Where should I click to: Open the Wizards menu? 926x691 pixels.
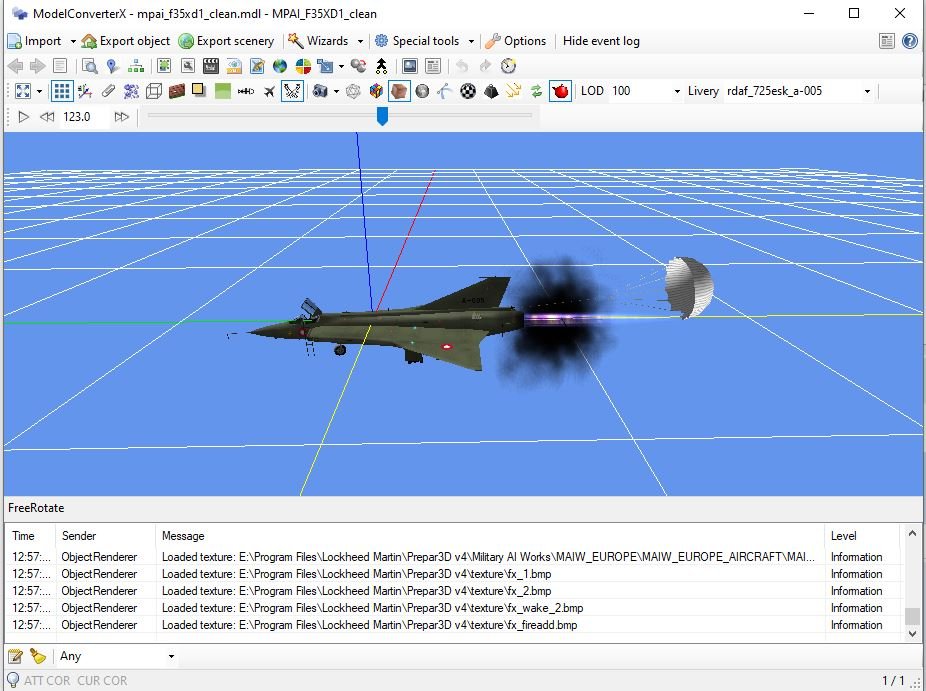point(326,41)
